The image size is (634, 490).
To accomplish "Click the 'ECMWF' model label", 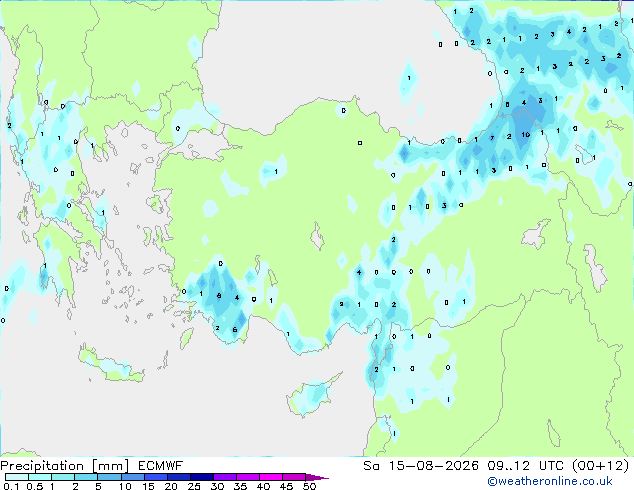I will (161, 466).
